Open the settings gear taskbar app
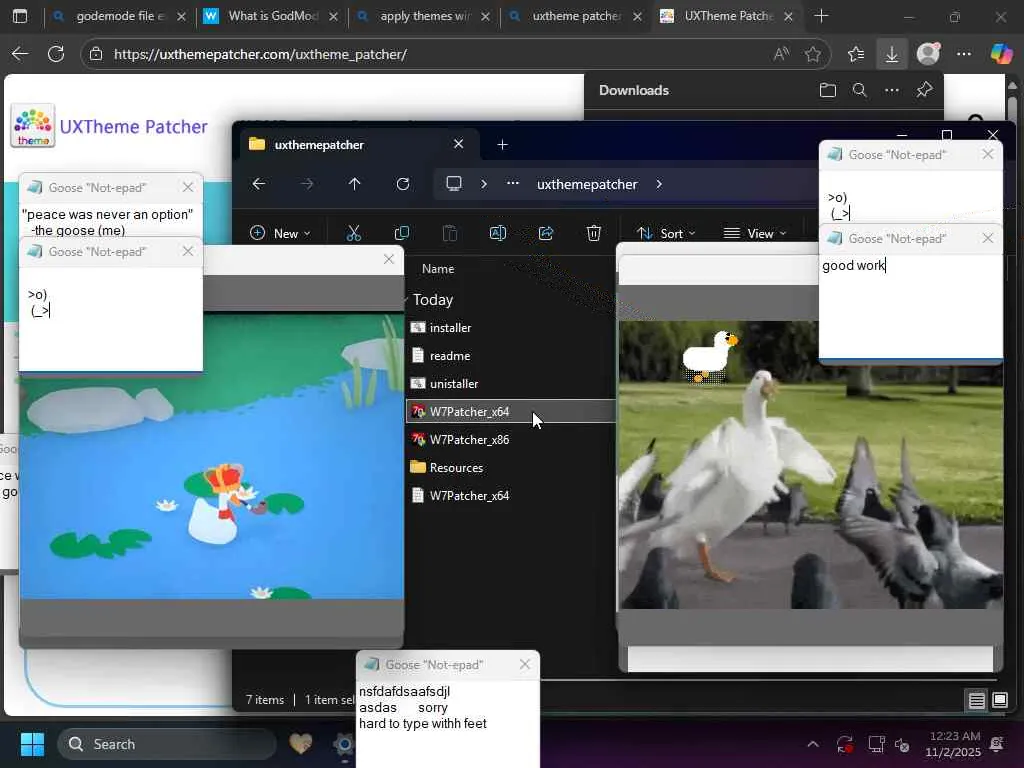 click(344, 744)
